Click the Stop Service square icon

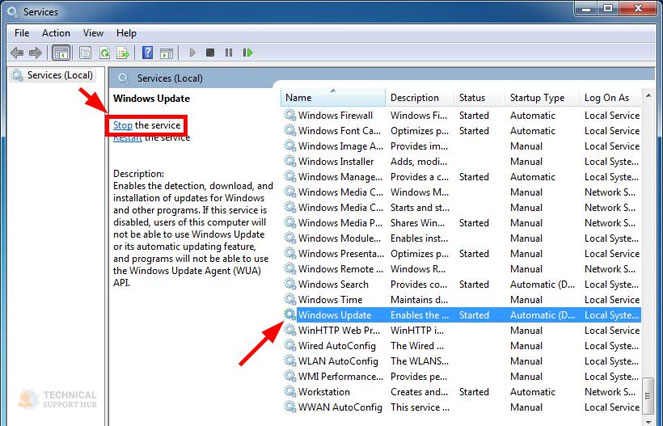210,53
